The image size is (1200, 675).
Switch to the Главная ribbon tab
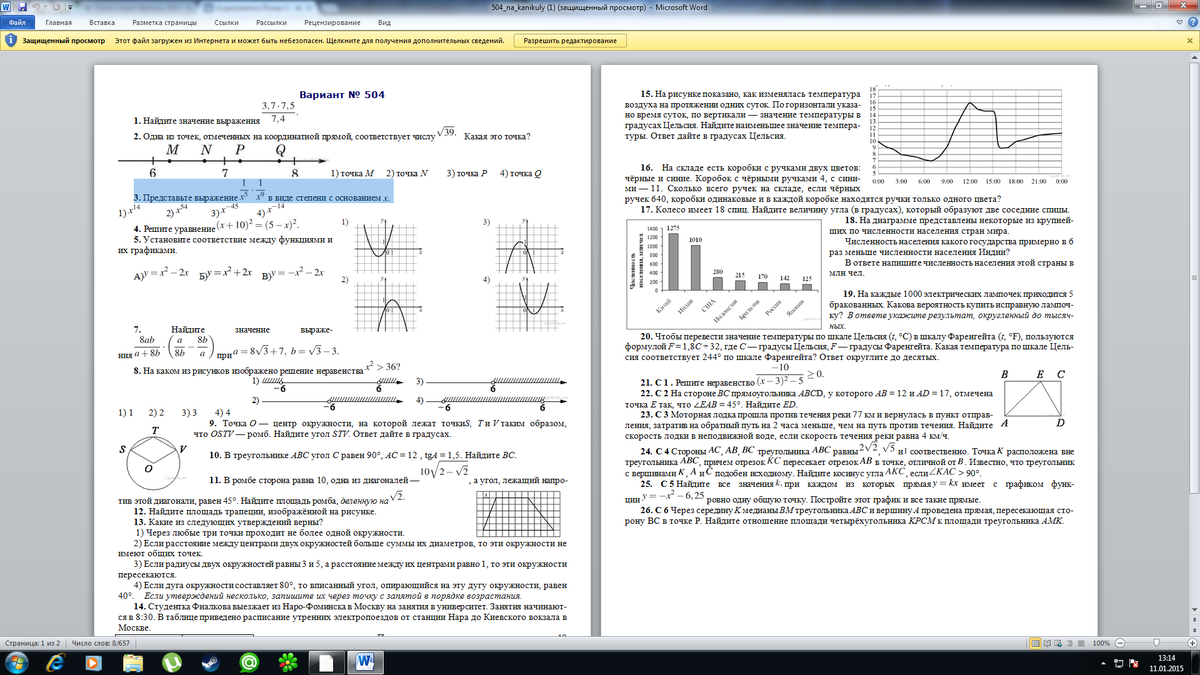click(x=58, y=21)
